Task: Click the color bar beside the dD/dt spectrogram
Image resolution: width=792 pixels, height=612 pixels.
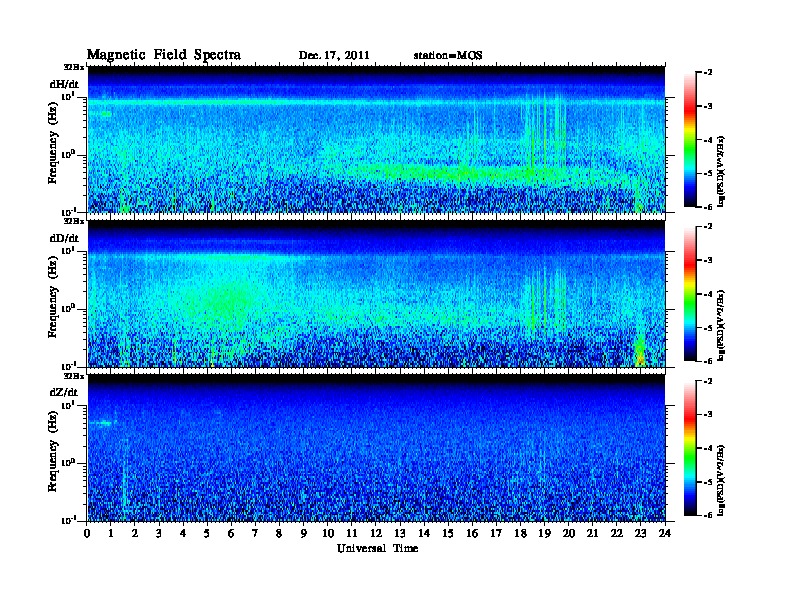Action: pos(690,293)
